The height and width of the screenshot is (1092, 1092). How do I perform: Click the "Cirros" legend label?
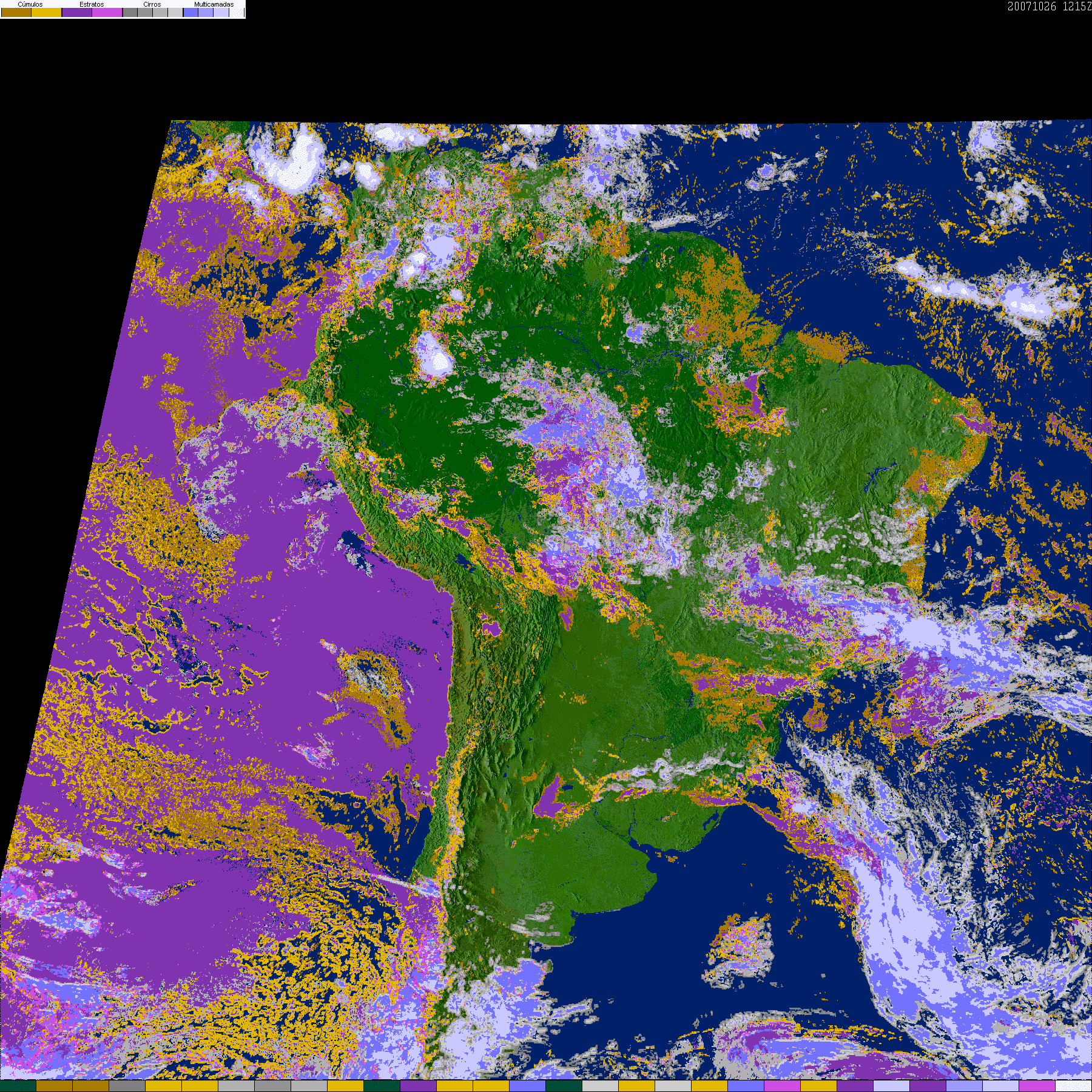(152, 4)
